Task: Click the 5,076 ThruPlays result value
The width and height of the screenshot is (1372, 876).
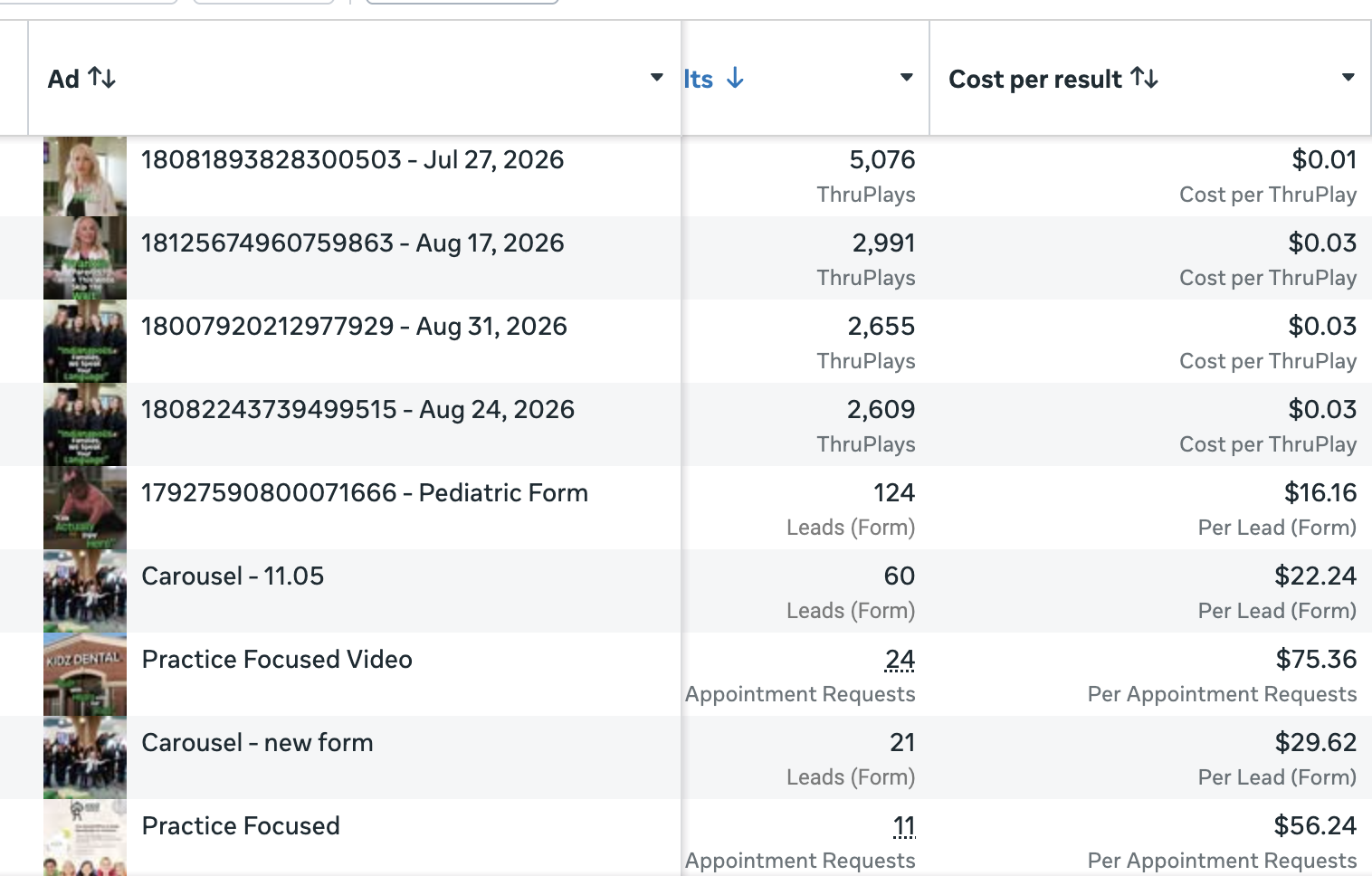Action: tap(882, 160)
